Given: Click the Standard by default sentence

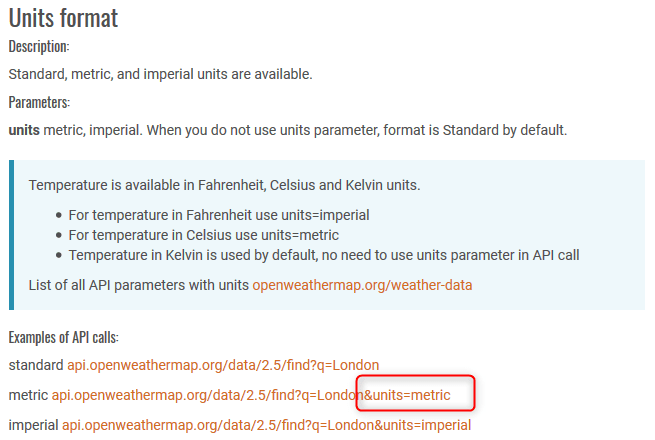Looking at the screenshot, I should coord(357,130).
